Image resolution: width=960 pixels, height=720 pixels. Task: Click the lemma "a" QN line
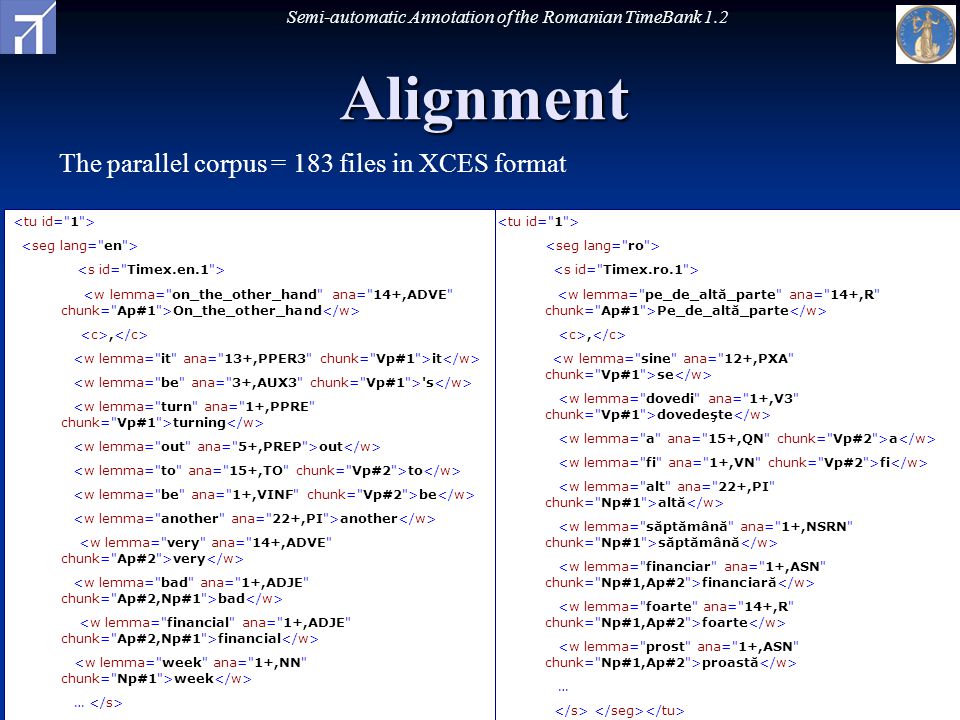pos(747,439)
